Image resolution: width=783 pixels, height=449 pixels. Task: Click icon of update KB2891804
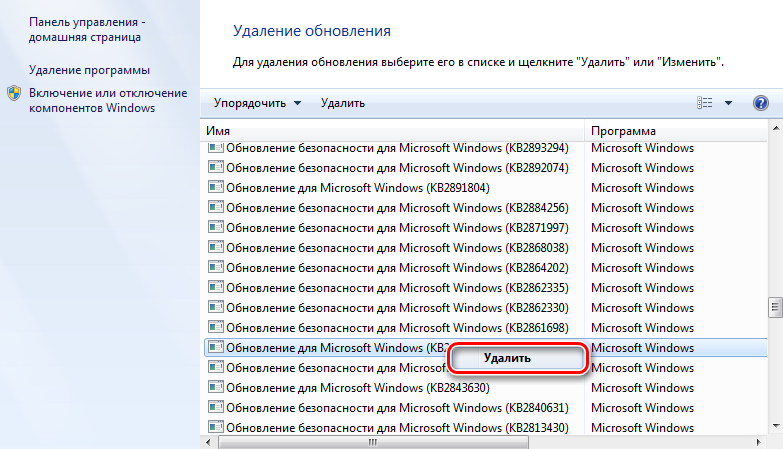coord(215,188)
